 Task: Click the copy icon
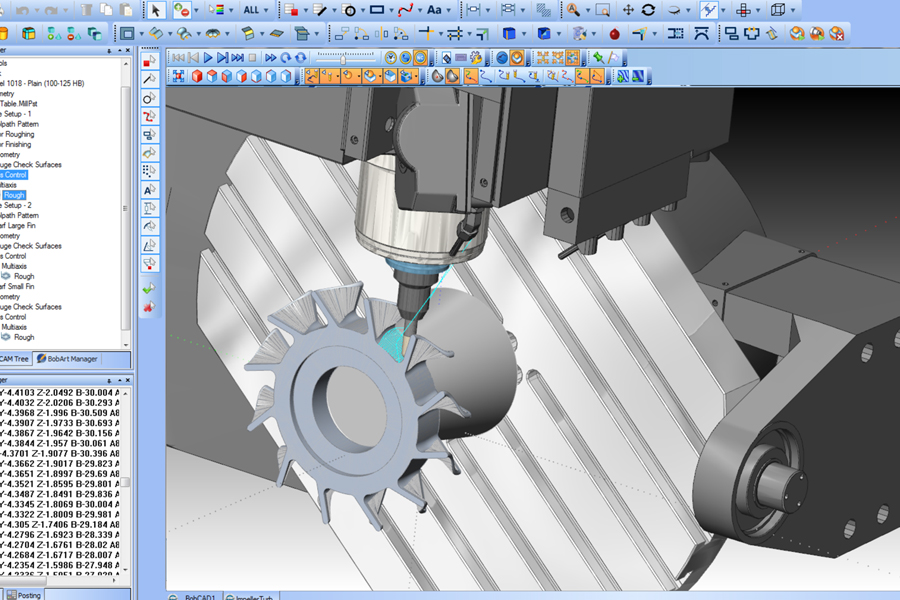pos(107,10)
